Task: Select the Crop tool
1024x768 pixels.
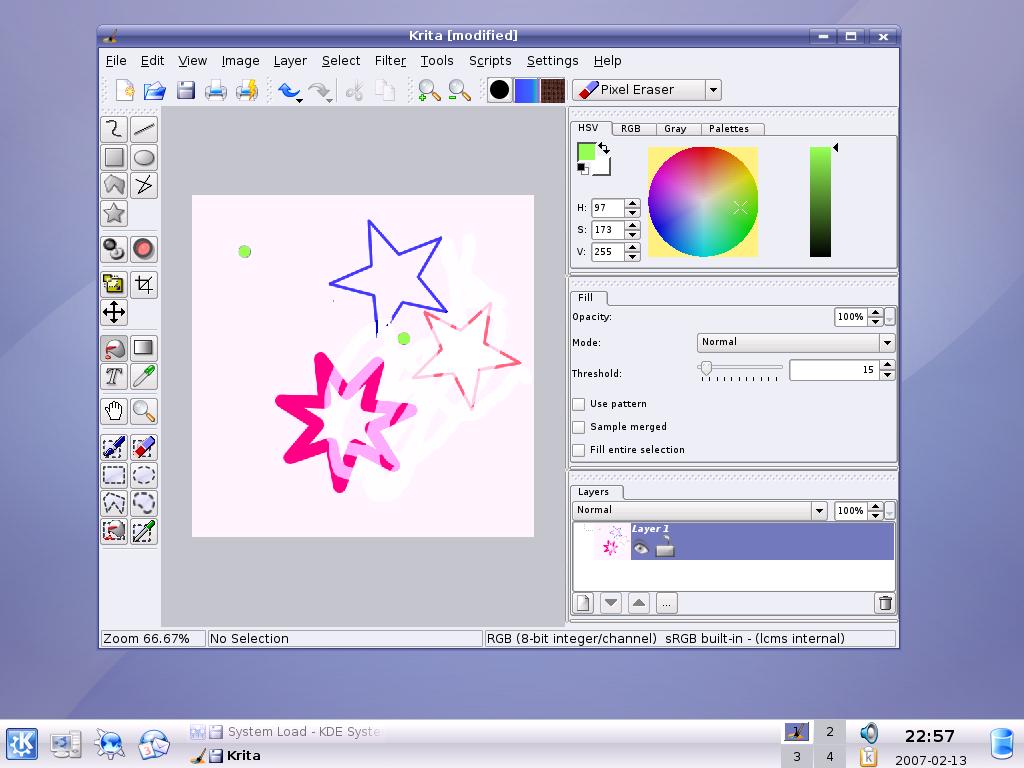Action: [144, 284]
